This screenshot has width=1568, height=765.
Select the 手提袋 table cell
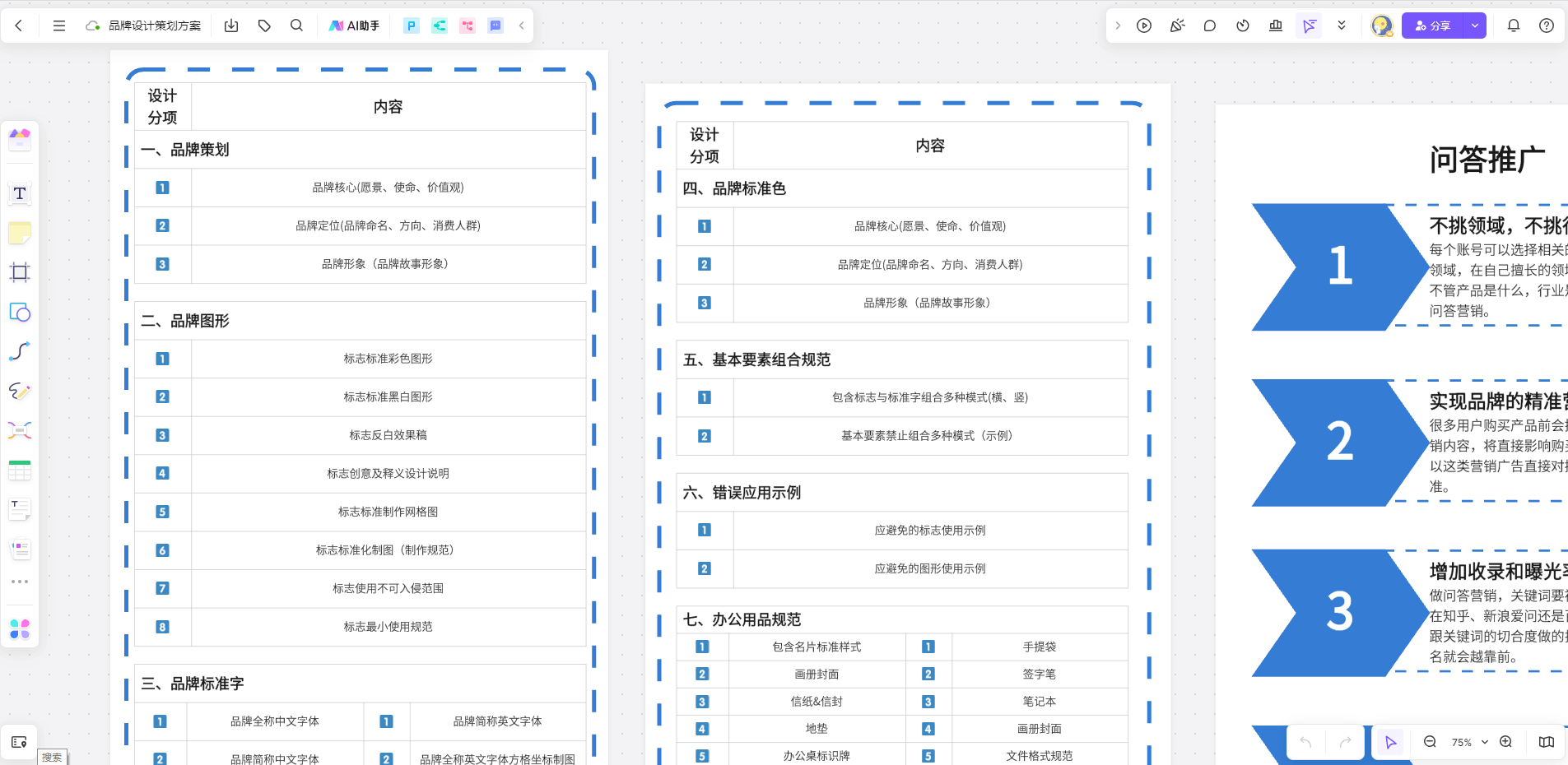(1040, 647)
